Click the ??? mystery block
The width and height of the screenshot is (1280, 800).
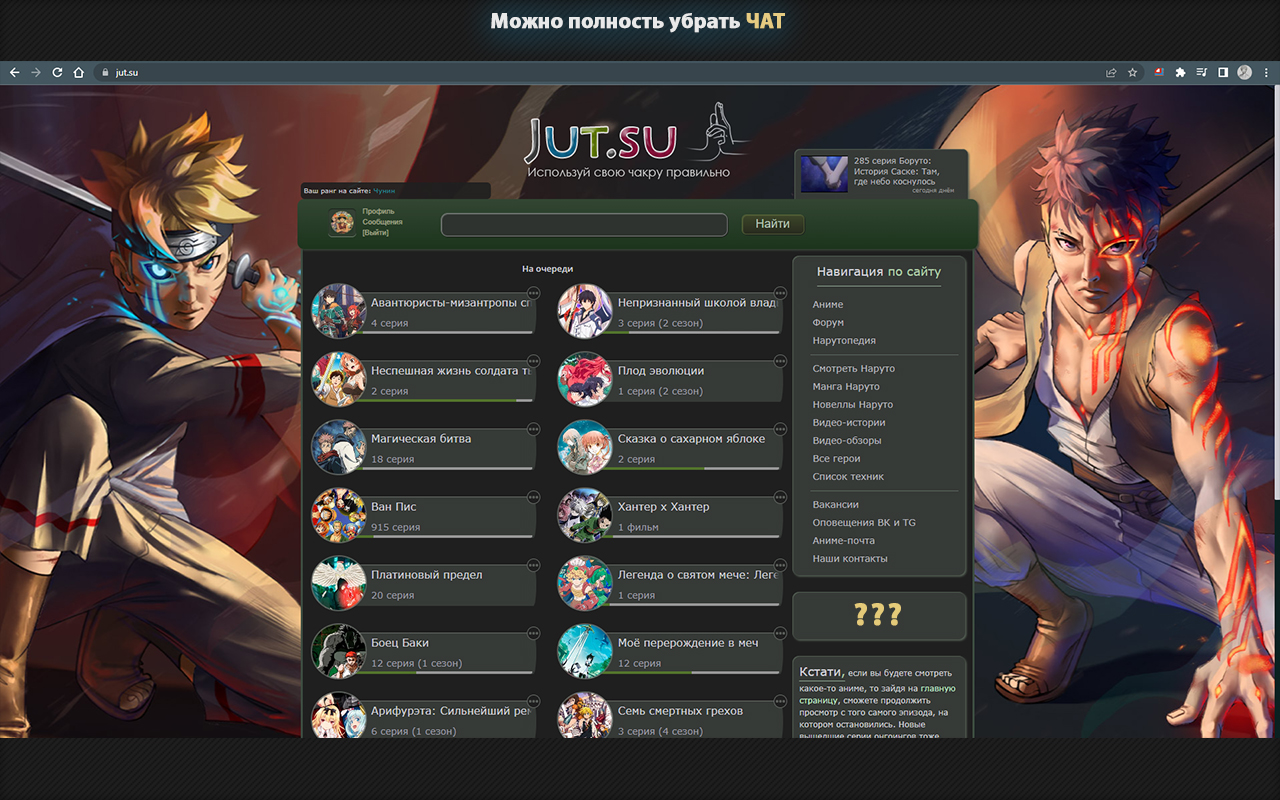(879, 615)
